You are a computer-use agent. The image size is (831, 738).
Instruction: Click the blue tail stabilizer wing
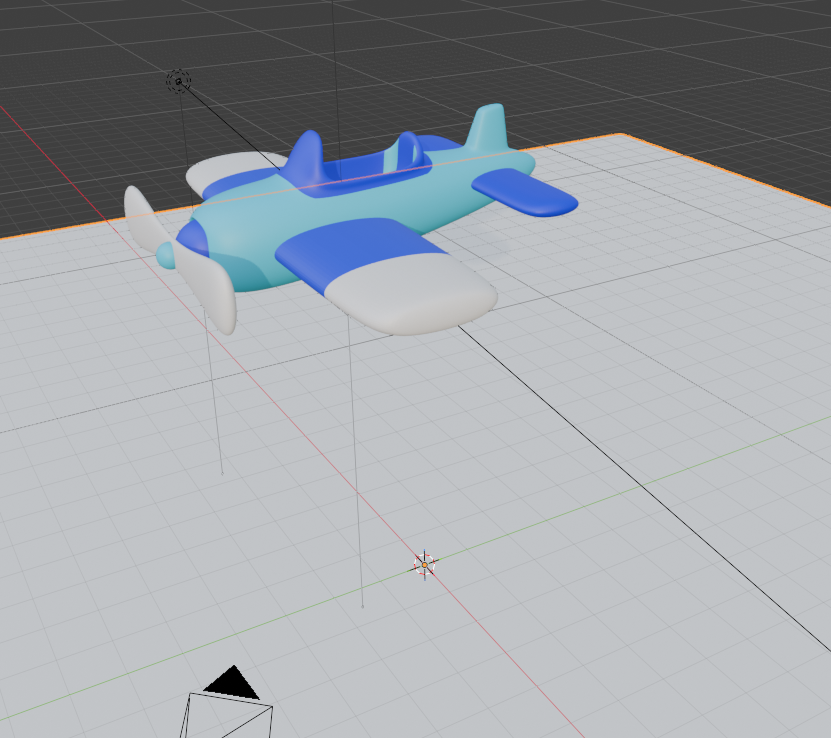point(524,192)
